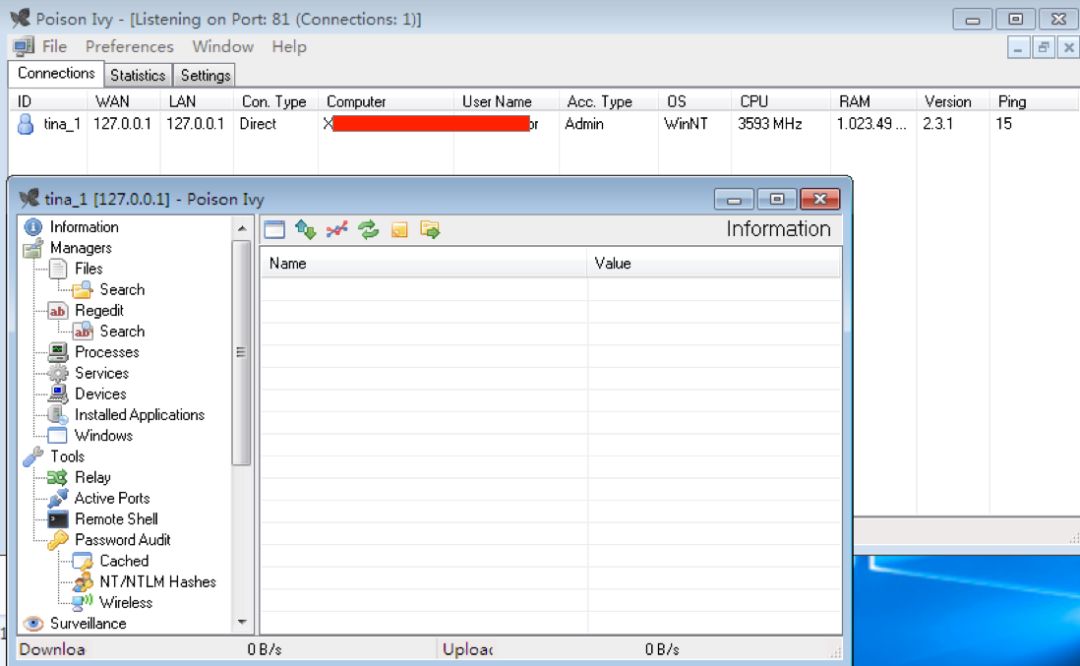
Task: Open the Window menu
Action: [x=222, y=47]
